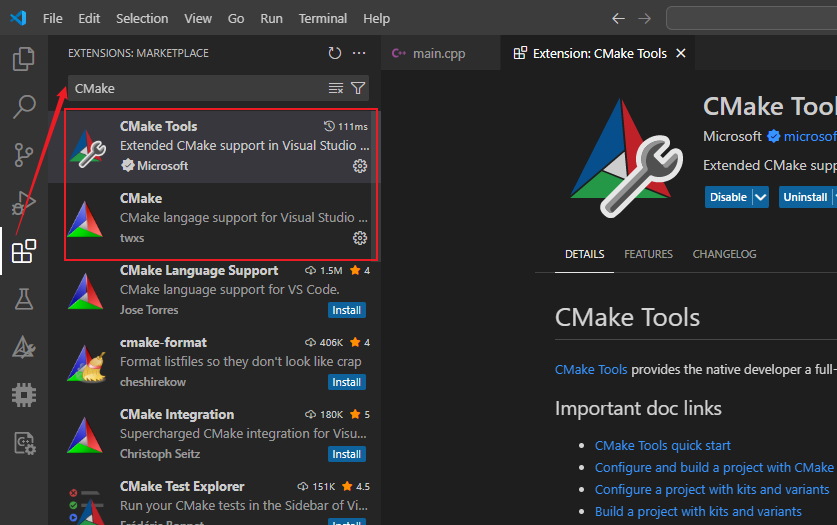Click the command center search bar

[x=752, y=19]
